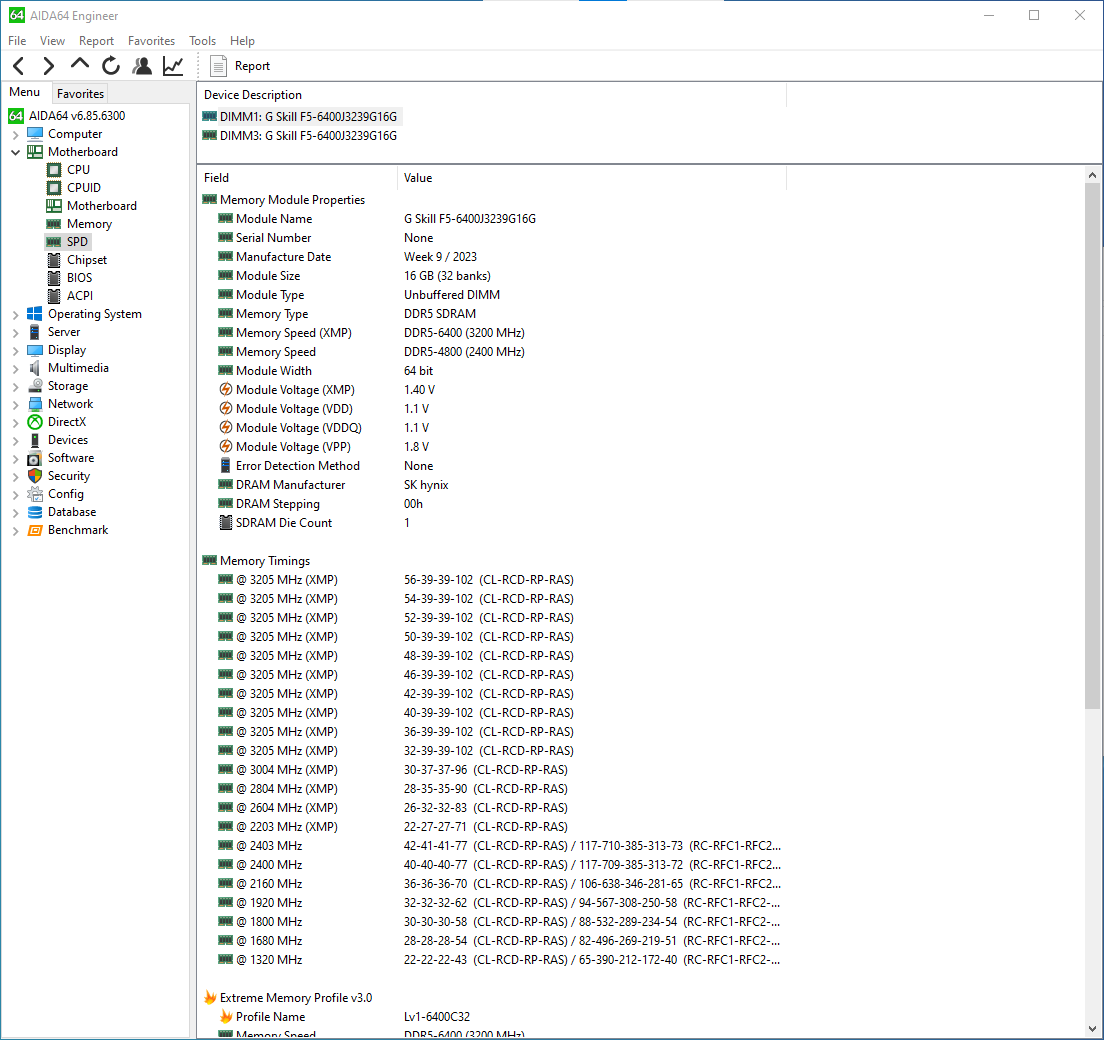
Task: Click the Multimedia speaker icon
Action: [34, 368]
